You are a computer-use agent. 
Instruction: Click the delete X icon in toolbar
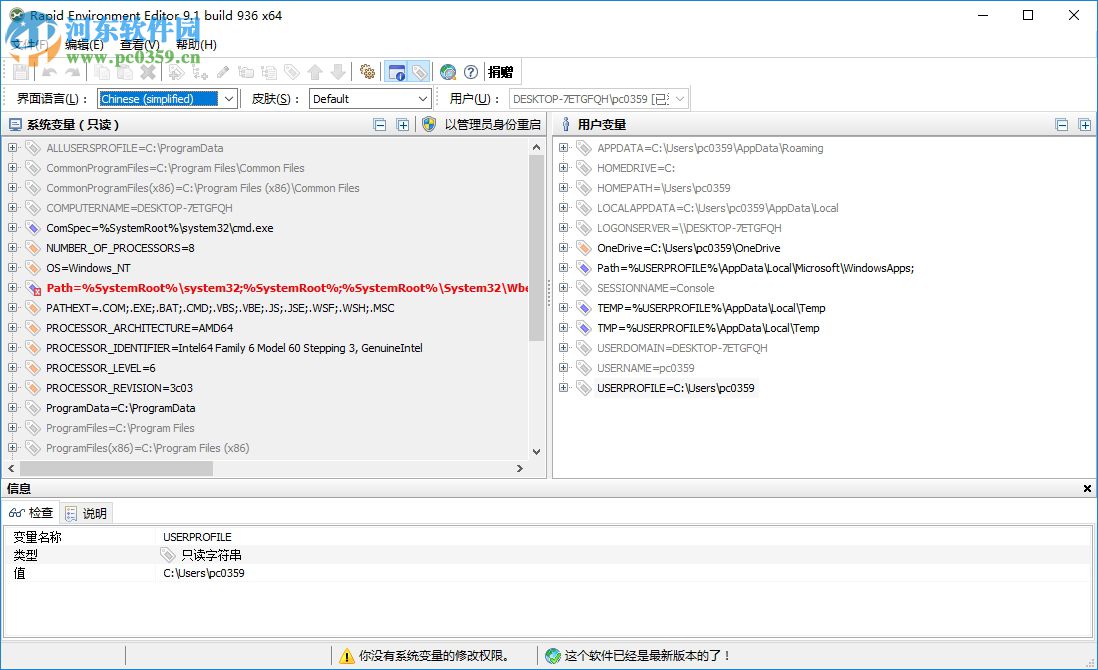pos(148,72)
